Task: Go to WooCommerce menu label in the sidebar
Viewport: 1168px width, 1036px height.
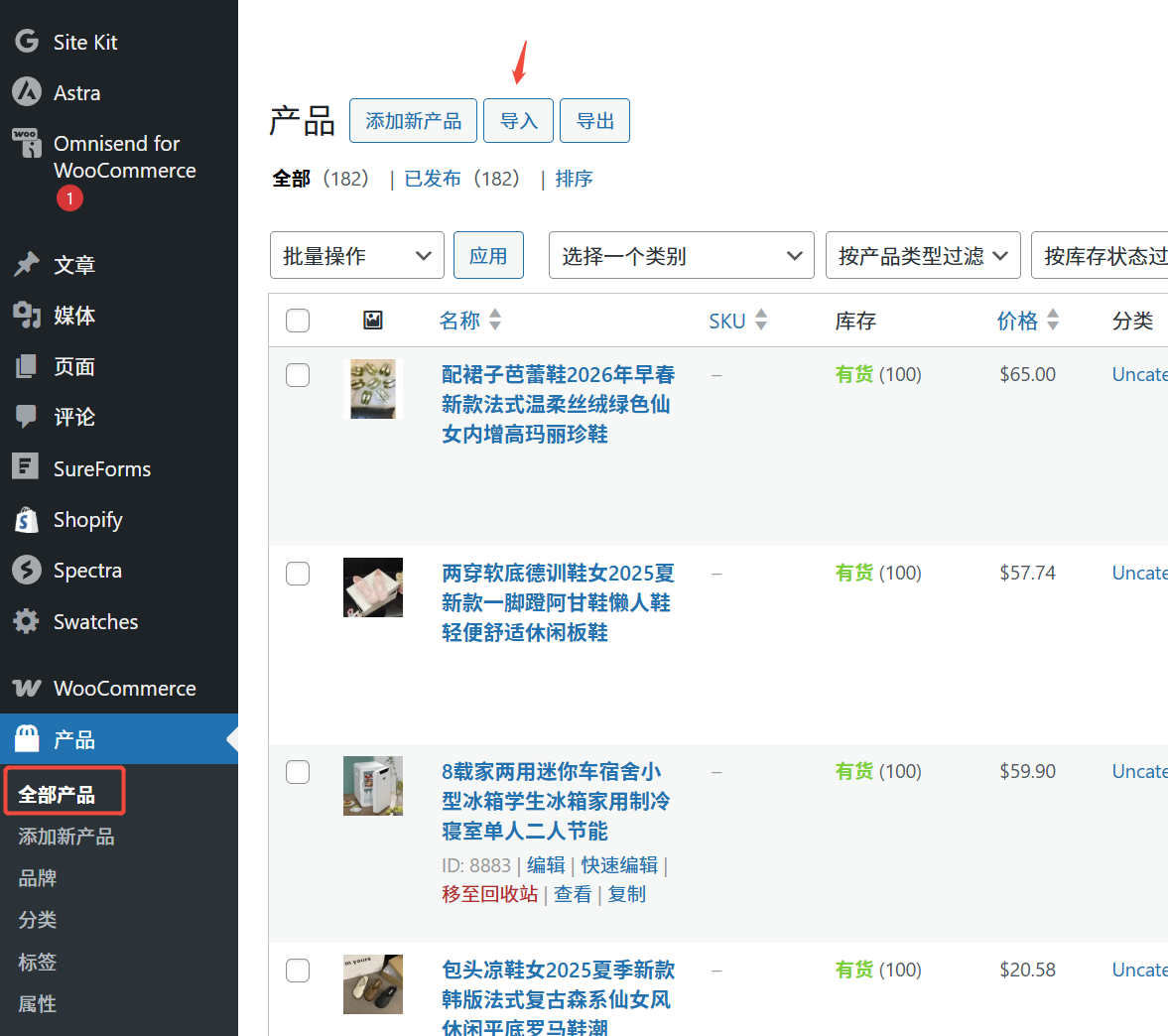Action: pyautogui.click(x=124, y=688)
